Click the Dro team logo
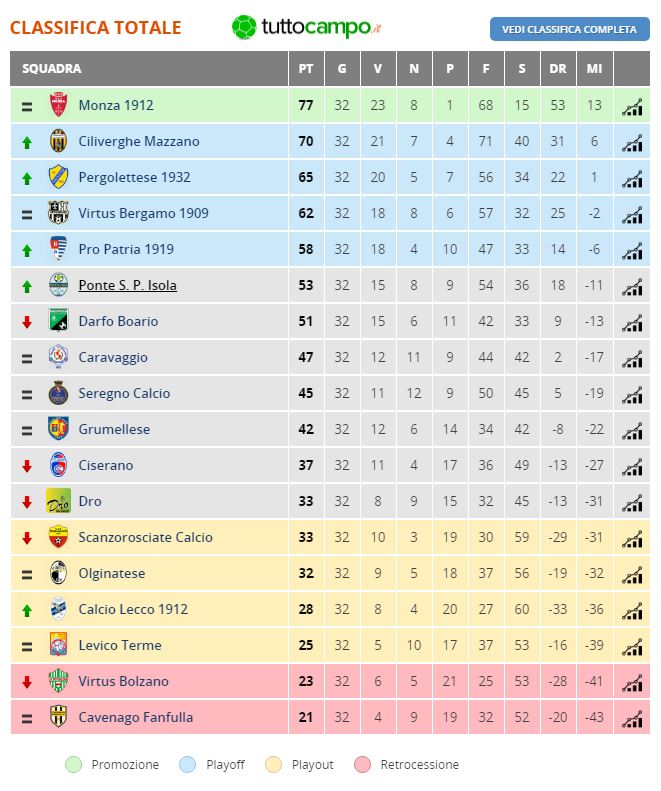 (x=58, y=501)
